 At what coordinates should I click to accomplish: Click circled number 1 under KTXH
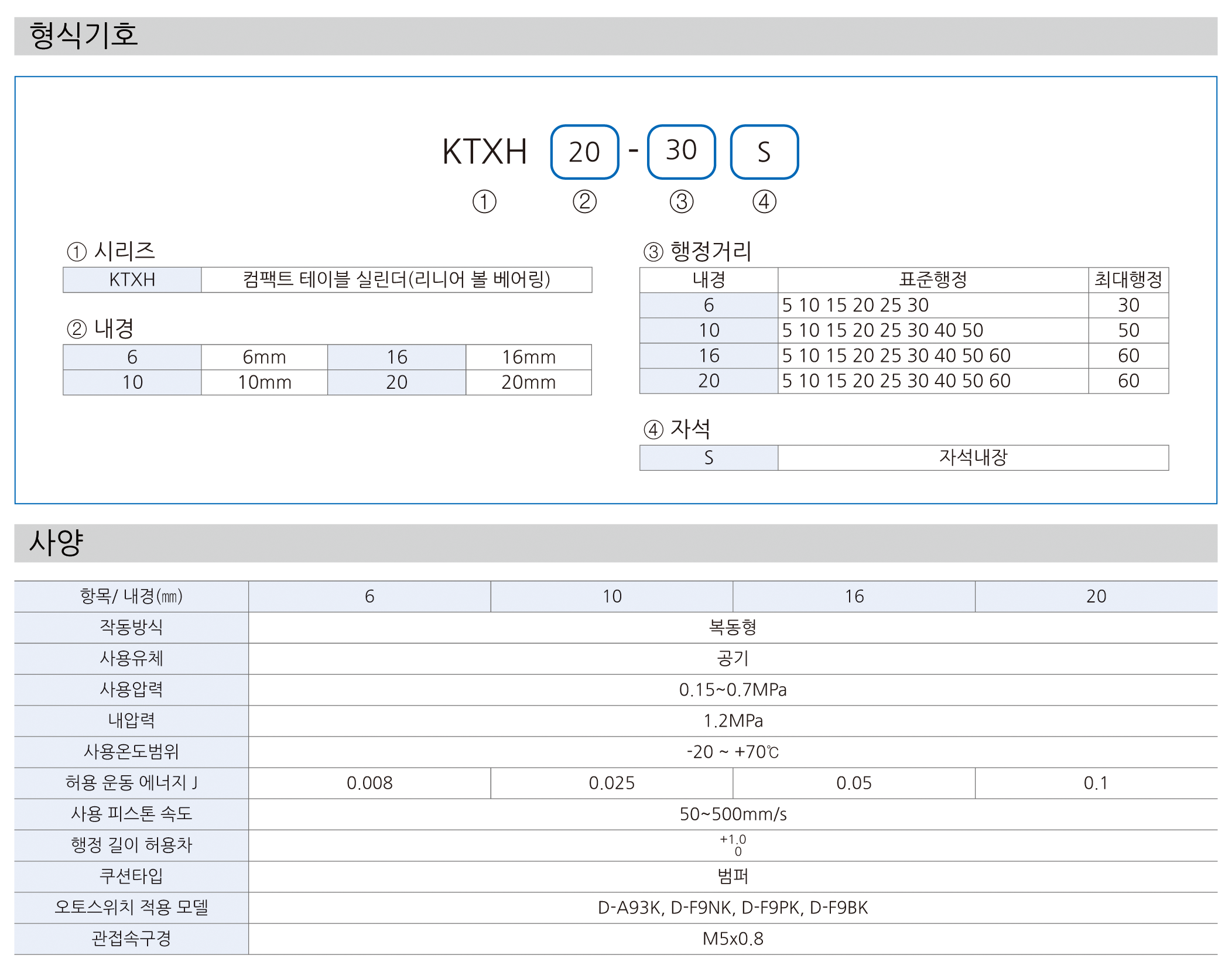[484, 202]
